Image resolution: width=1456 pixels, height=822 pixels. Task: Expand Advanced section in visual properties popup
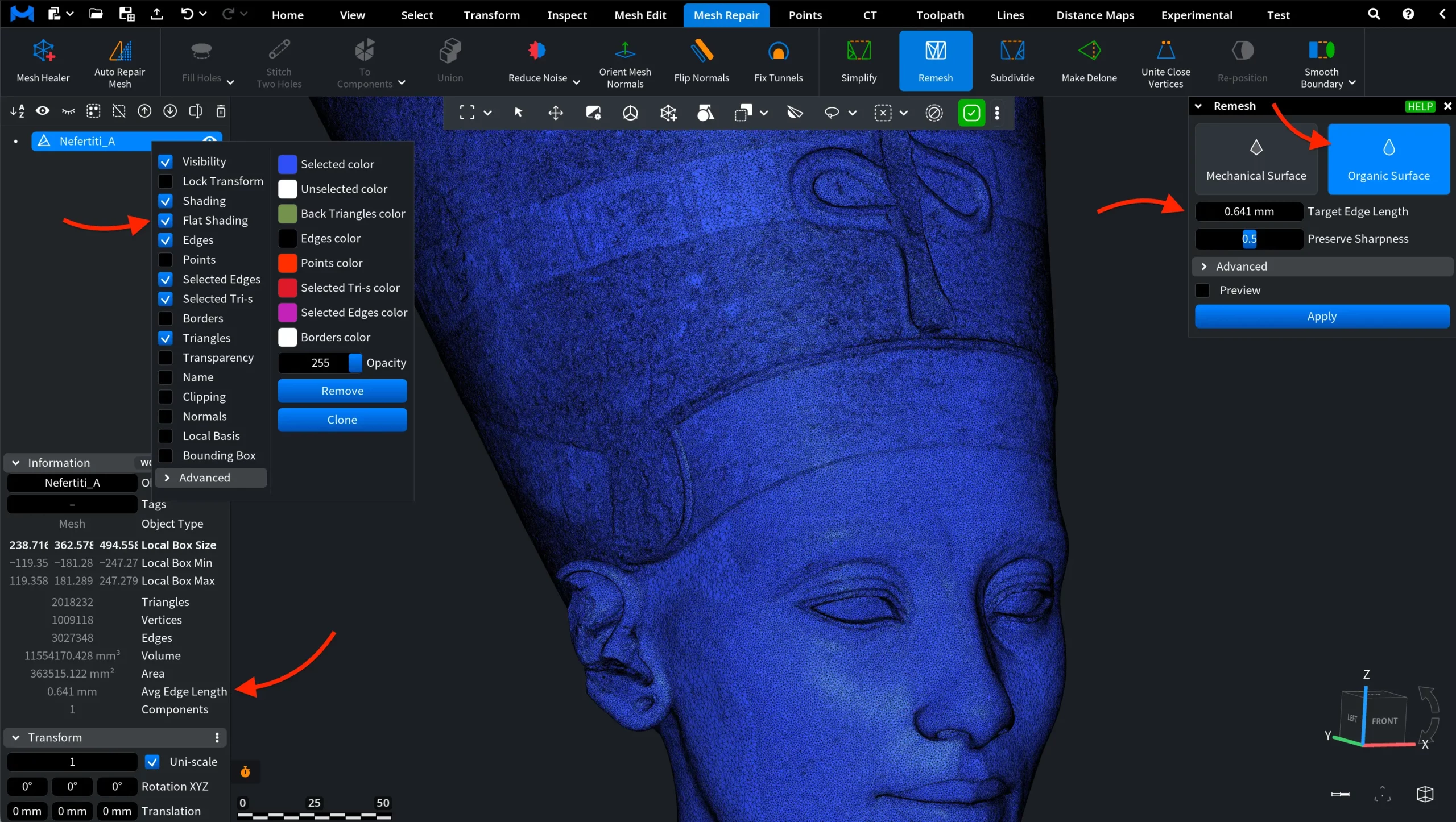pos(211,478)
